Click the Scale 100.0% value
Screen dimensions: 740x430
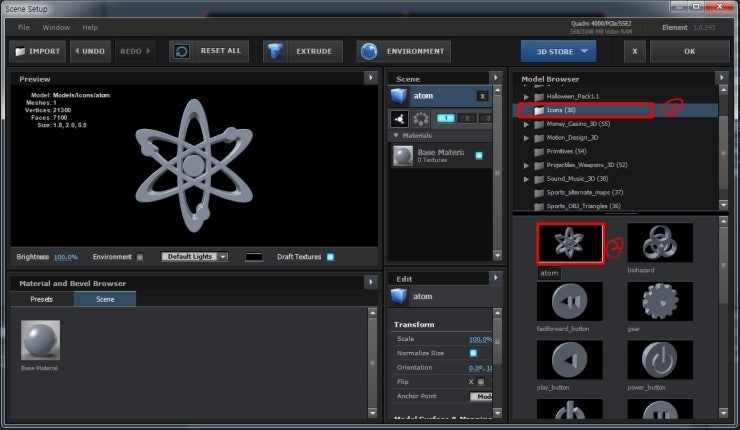(x=480, y=339)
